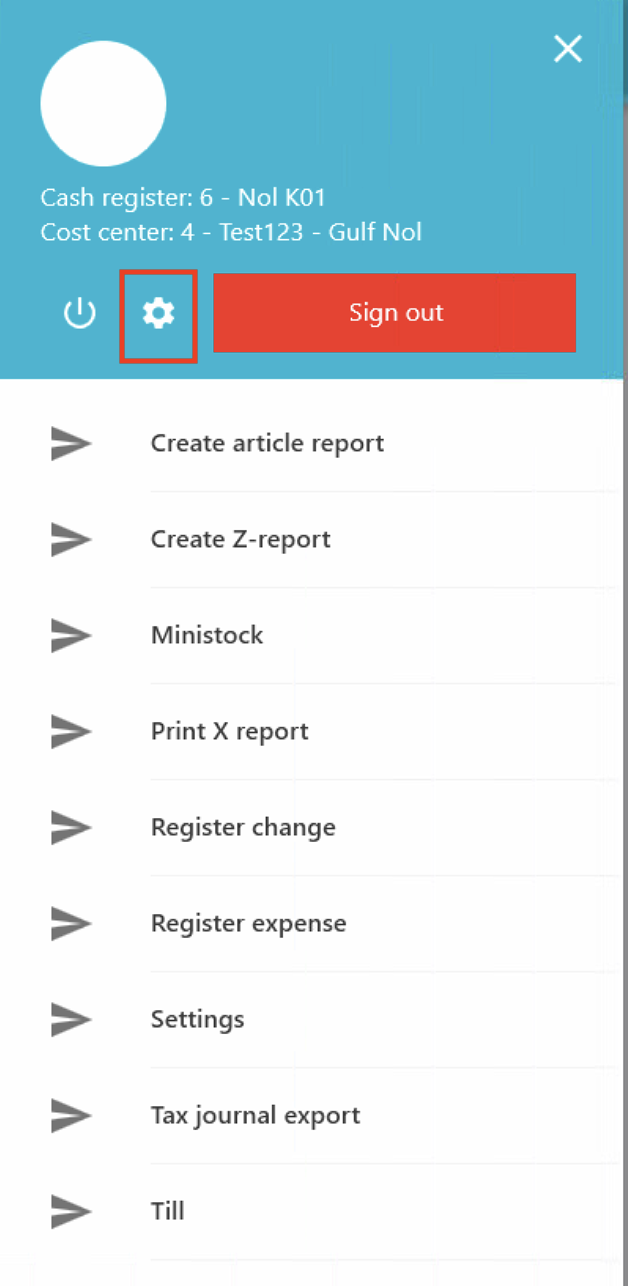This screenshot has width=628, height=1286.
Task: Click the power icon
Action: pyautogui.click(x=79, y=314)
